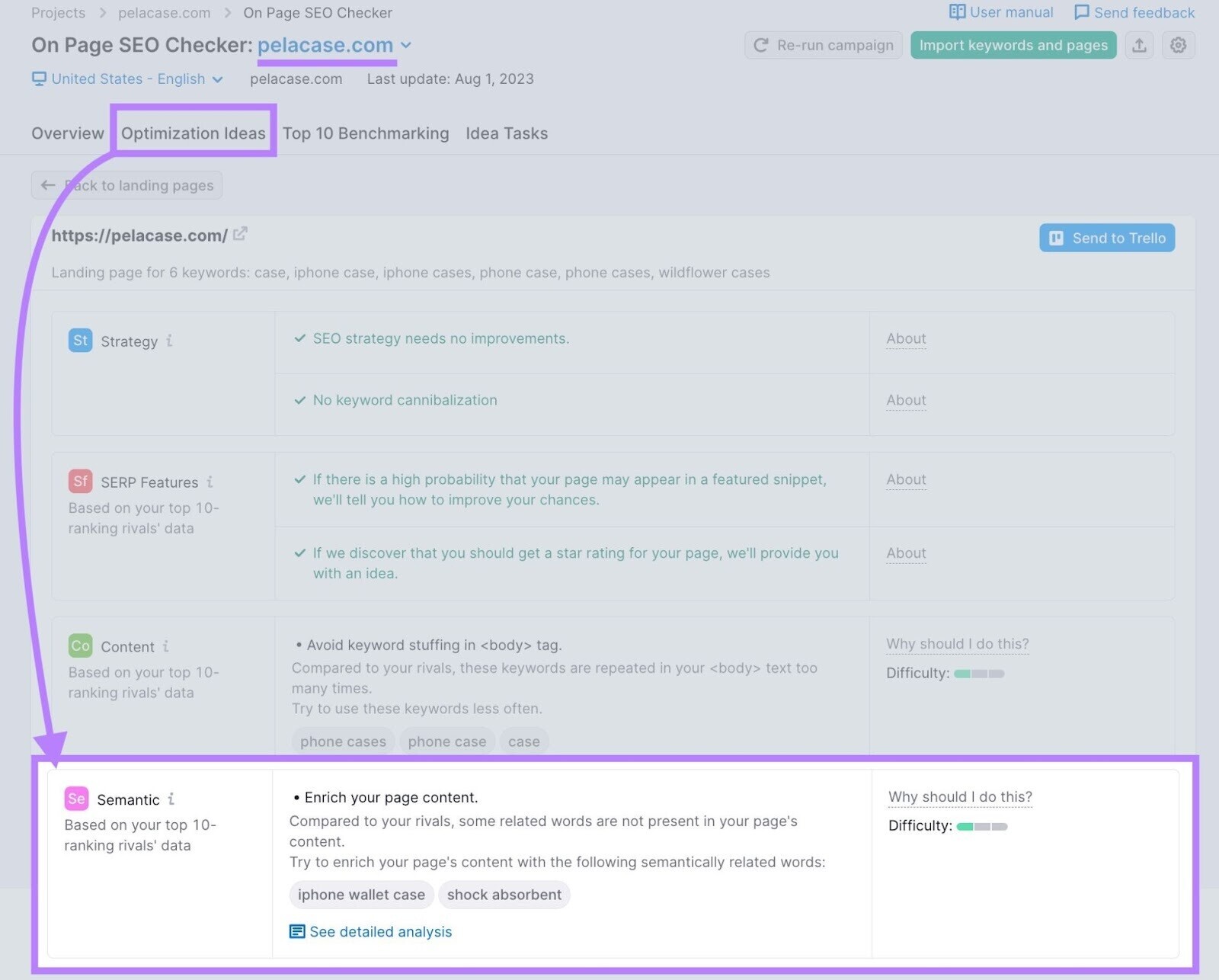Click the desktop device icon beside United States
1219x980 pixels.
tap(39, 78)
